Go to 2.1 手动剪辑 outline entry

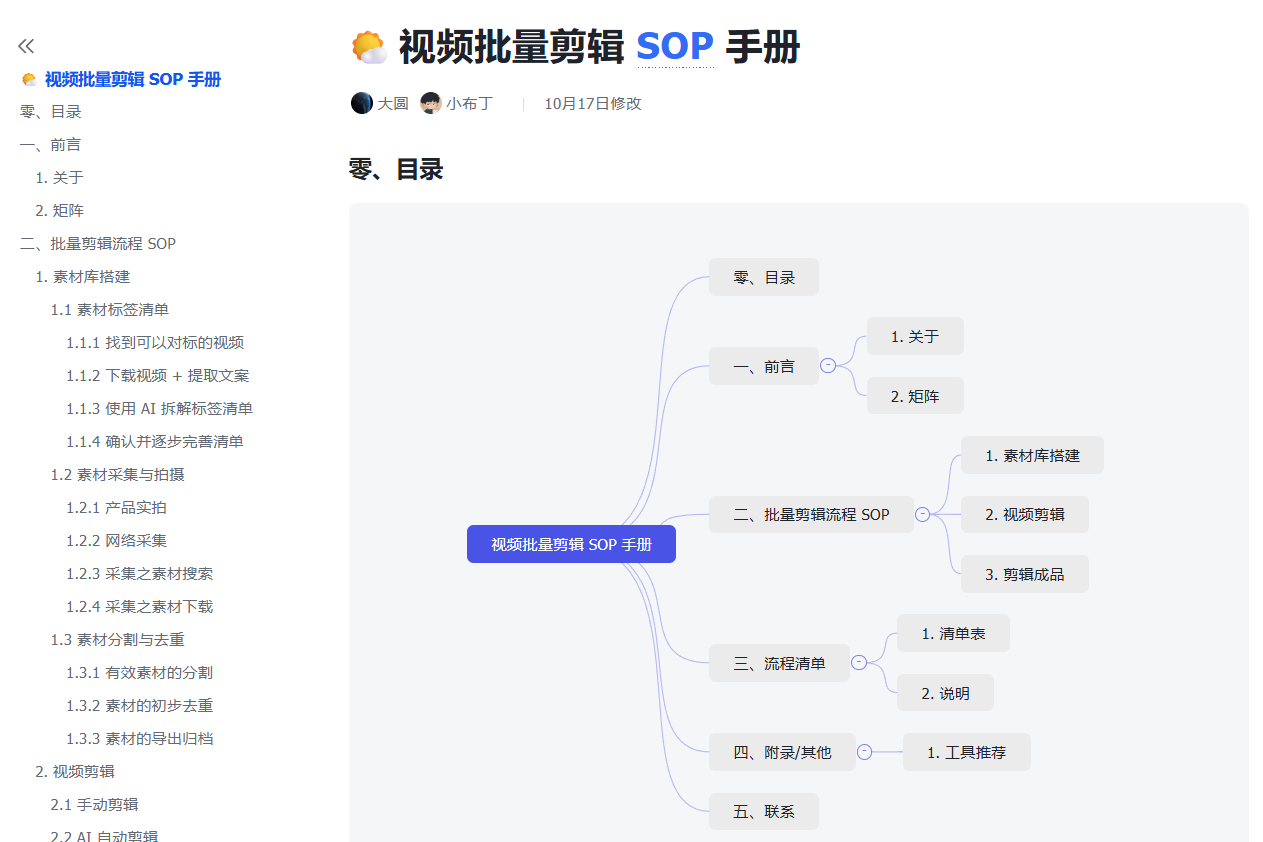[x=94, y=805]
